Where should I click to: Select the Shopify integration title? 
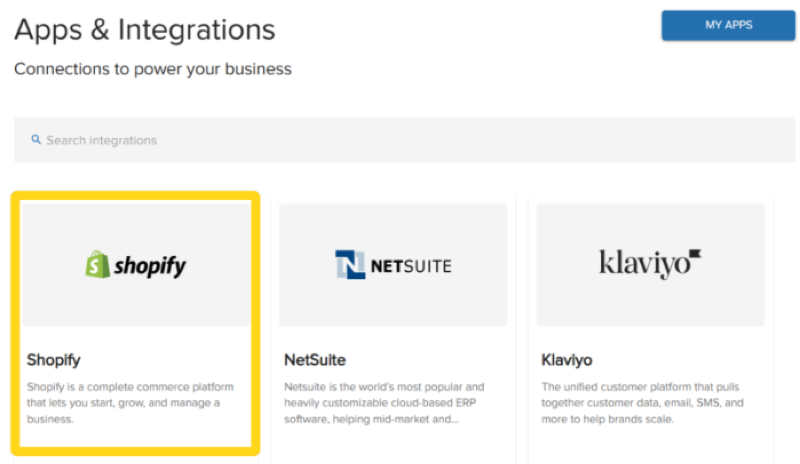tap(54, 360)
